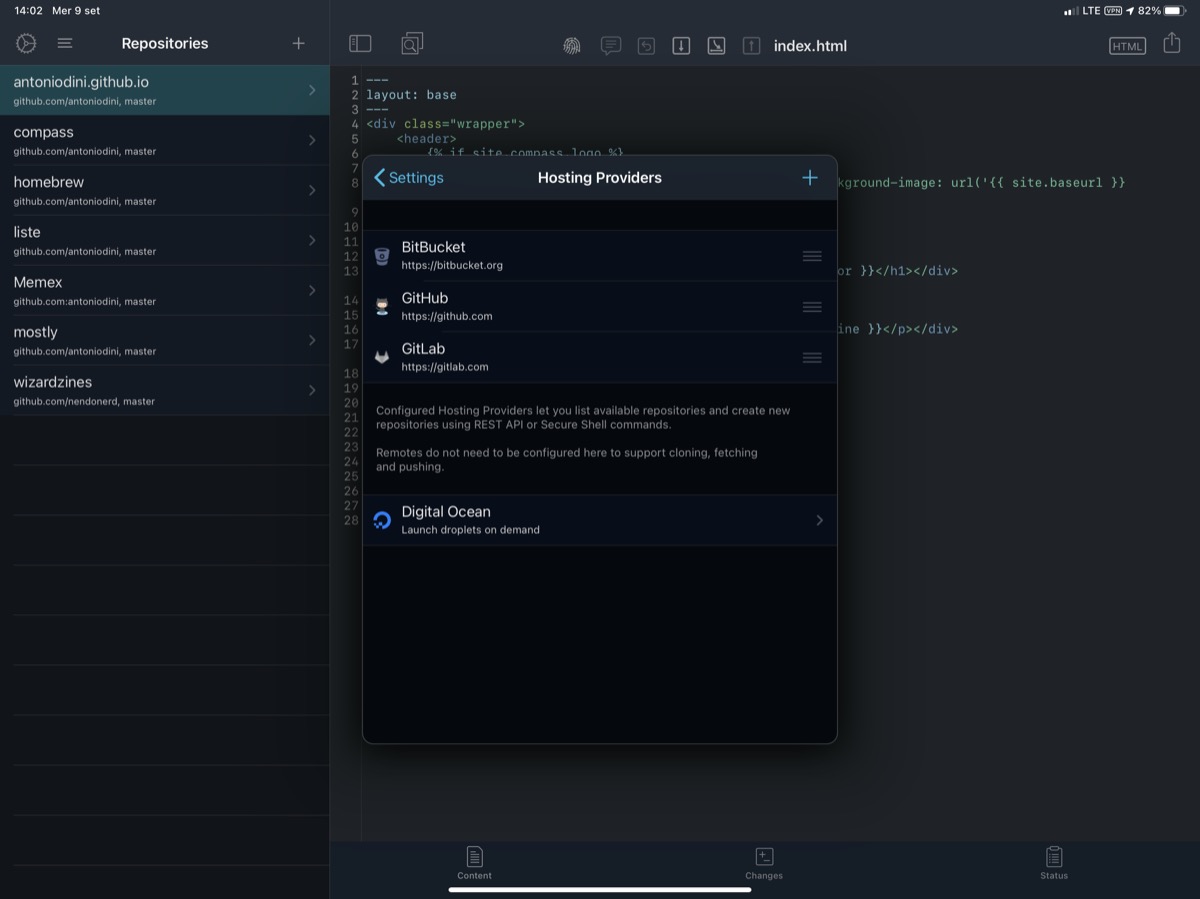Screen dimensions: 1200x899
Task: Add a new hosting provider
Action: tap(810, 178)
